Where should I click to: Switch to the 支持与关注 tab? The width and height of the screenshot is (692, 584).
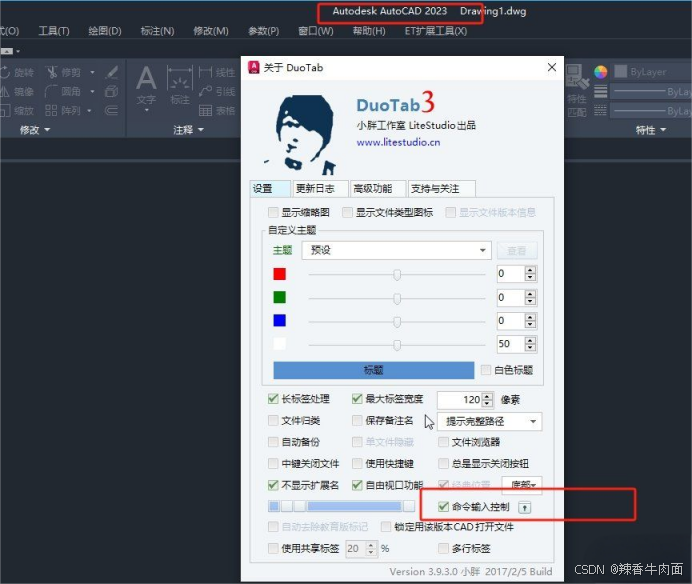[441, 188]
